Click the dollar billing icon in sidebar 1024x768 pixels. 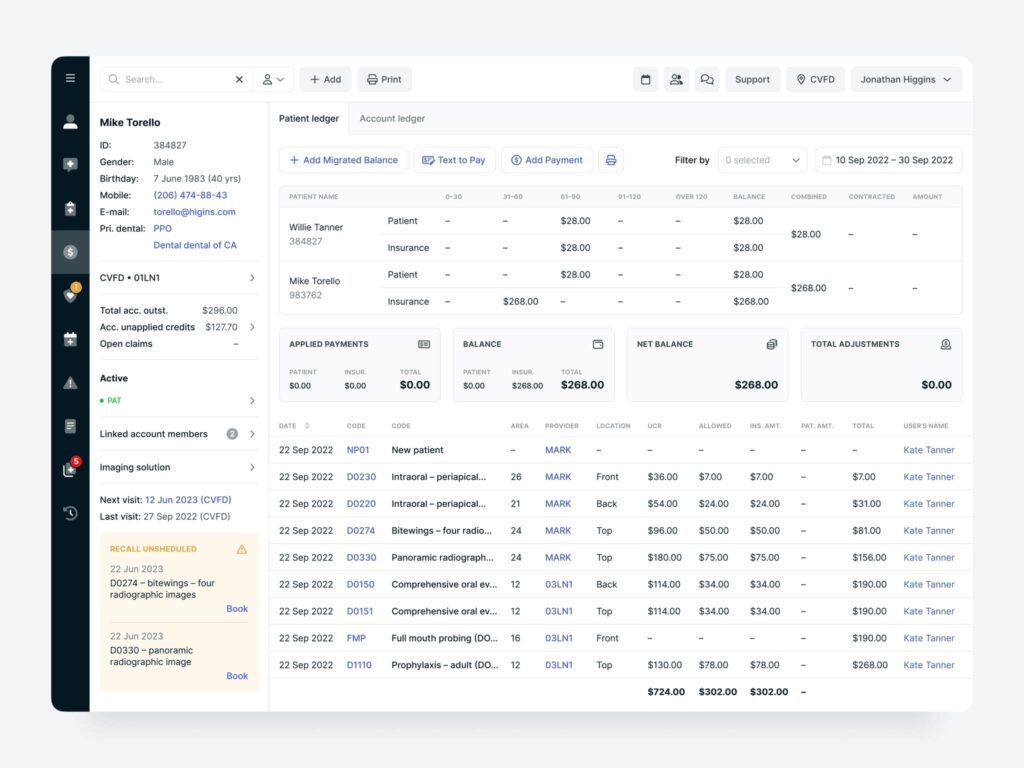tap(70, 252)
